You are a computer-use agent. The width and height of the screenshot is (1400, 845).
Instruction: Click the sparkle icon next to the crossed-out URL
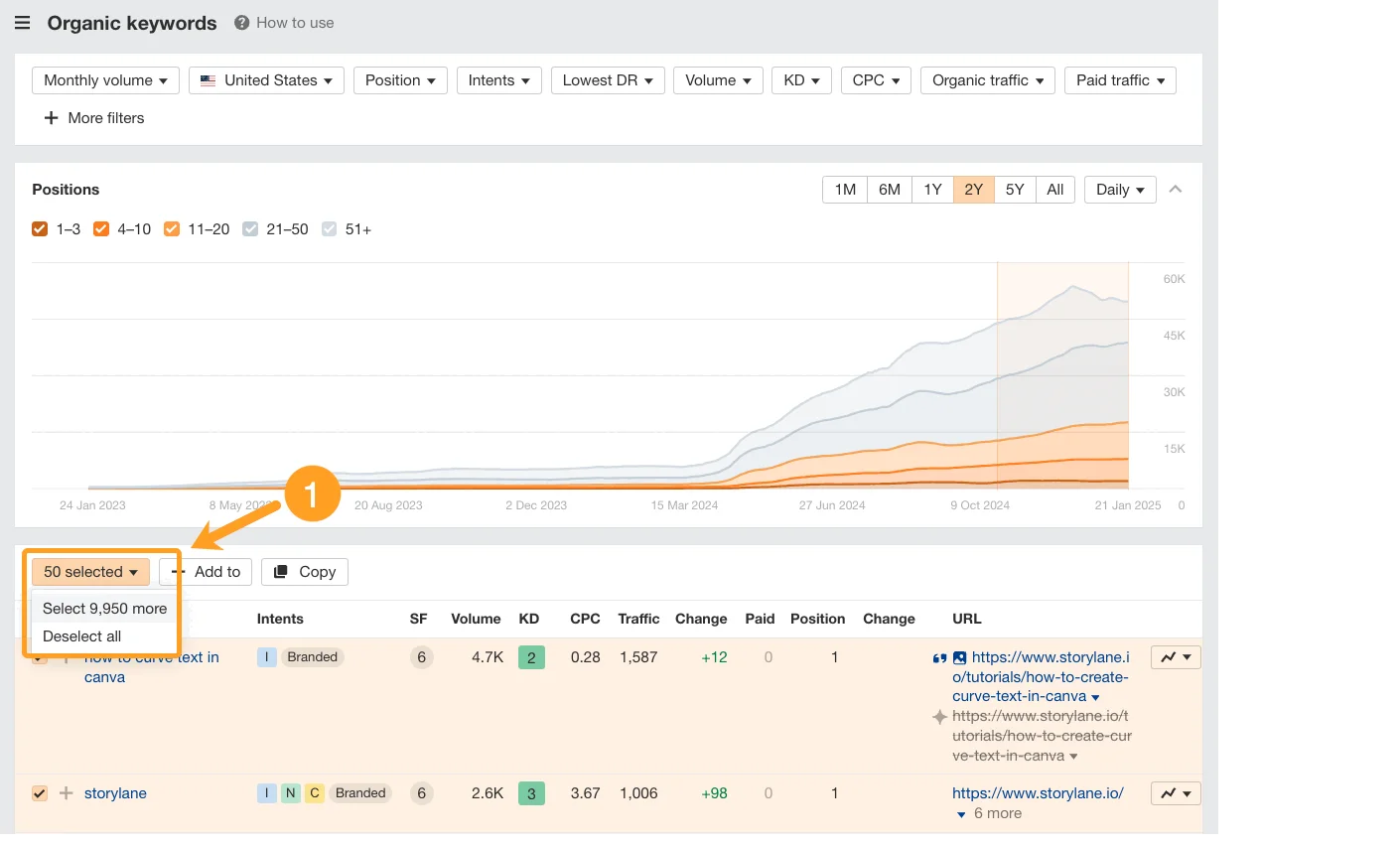click(939, 716)
